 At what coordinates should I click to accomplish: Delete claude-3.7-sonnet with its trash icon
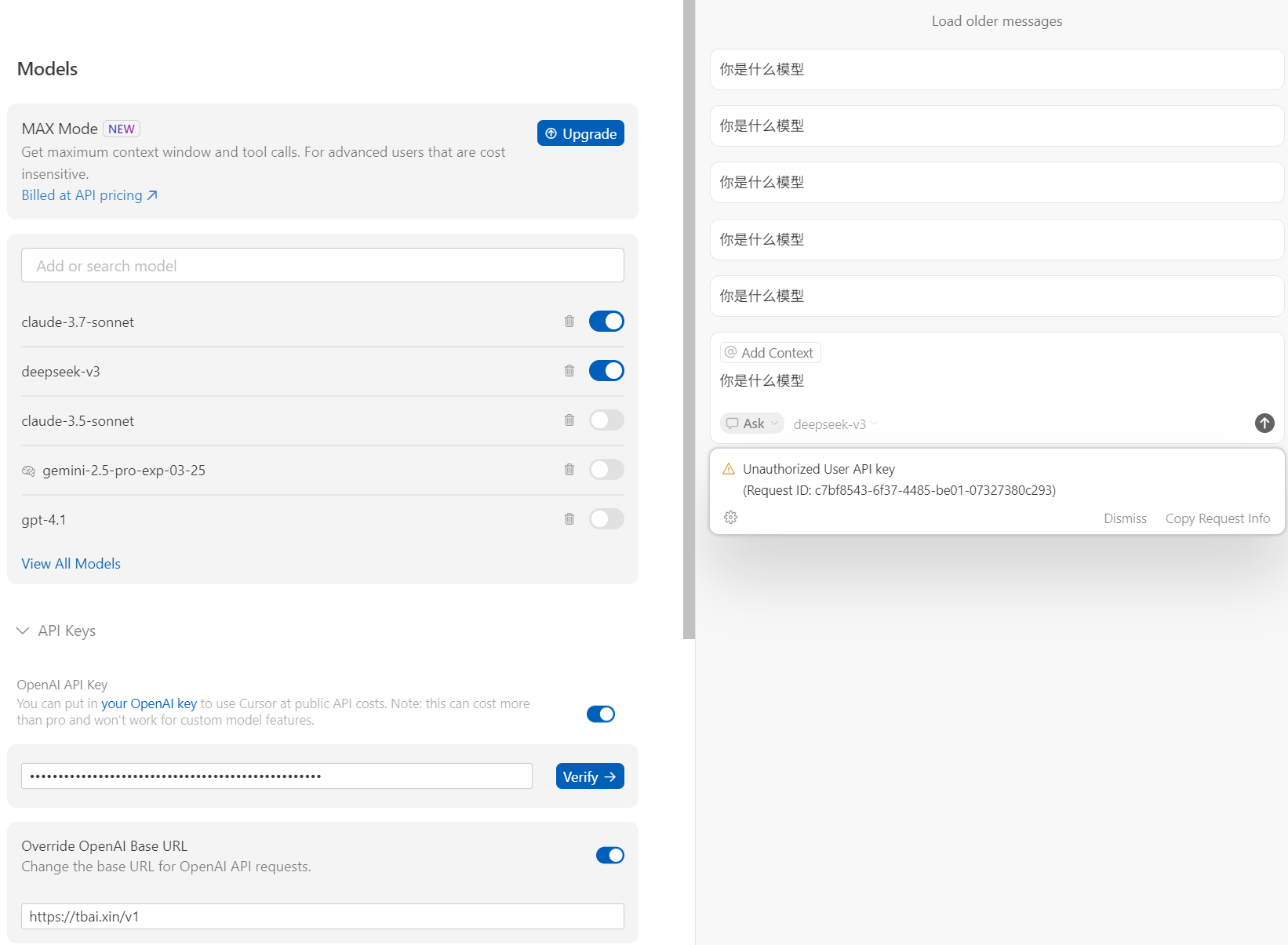[x=569, y=322]
